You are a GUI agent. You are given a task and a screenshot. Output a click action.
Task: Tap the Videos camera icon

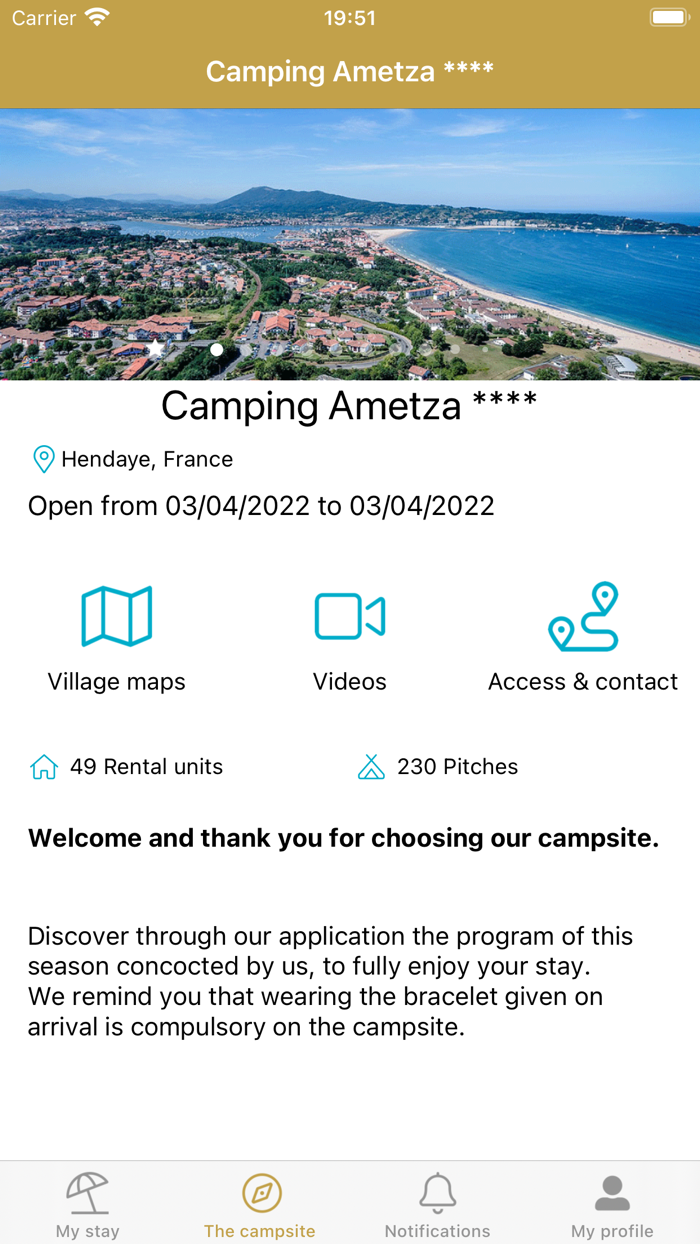349,615
